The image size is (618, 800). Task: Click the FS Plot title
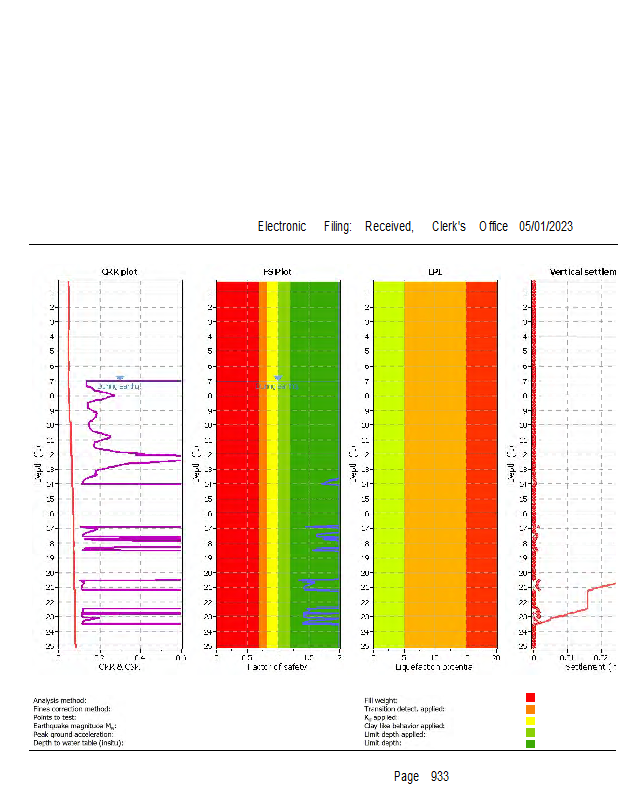tap(277, 272)
